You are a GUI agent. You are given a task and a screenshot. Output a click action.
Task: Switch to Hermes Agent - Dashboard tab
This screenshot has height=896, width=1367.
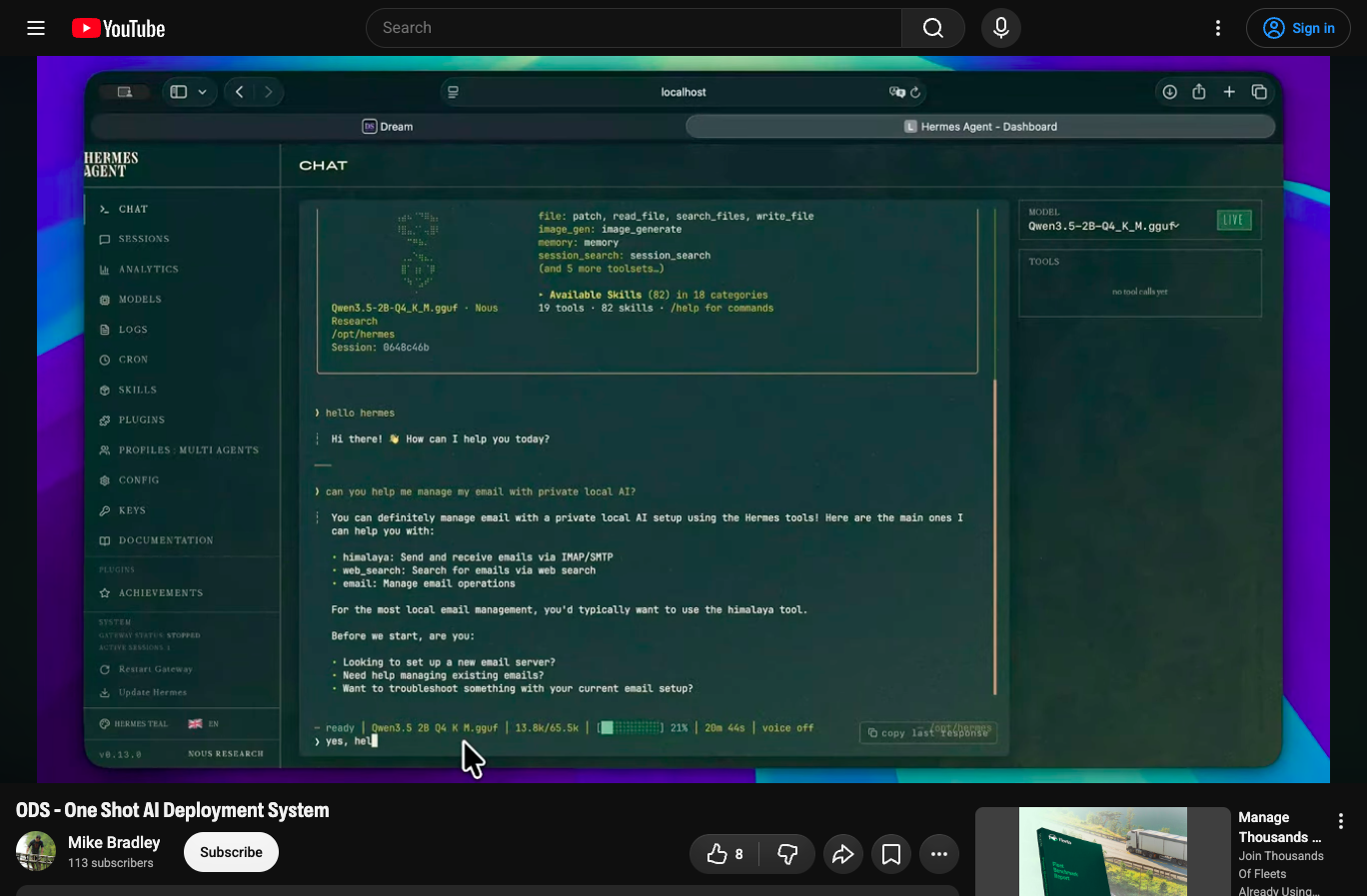tap(980, 127)
